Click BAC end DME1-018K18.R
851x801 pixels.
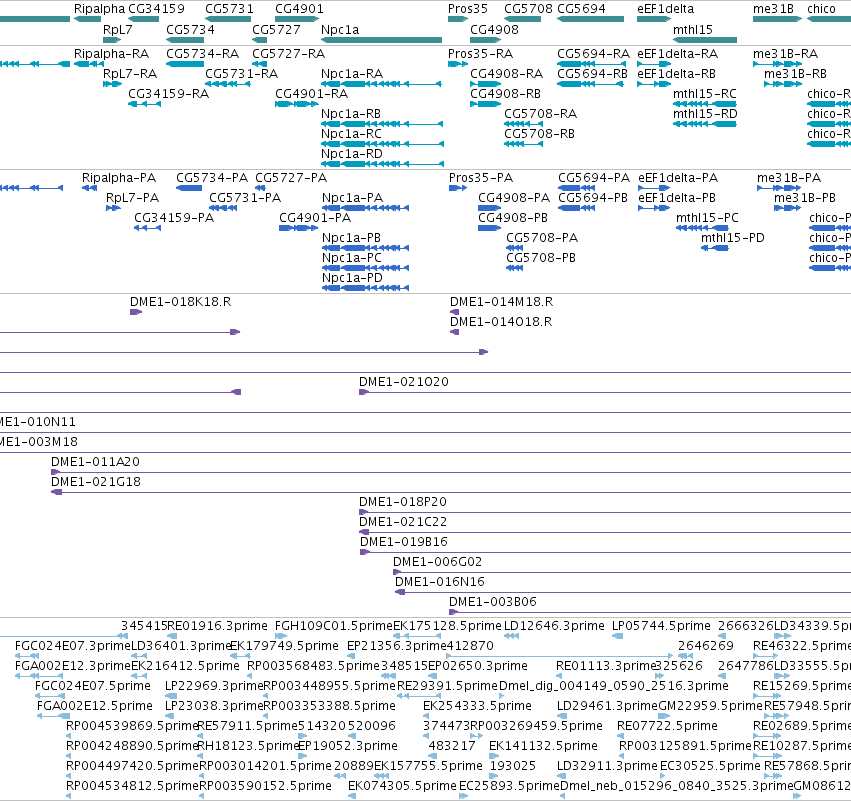[x=180, y=302]
